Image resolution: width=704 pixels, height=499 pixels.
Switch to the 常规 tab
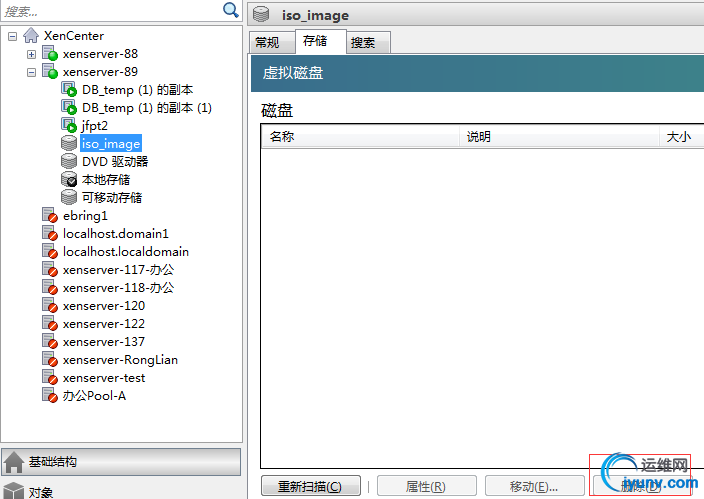[x=272, y=43]
